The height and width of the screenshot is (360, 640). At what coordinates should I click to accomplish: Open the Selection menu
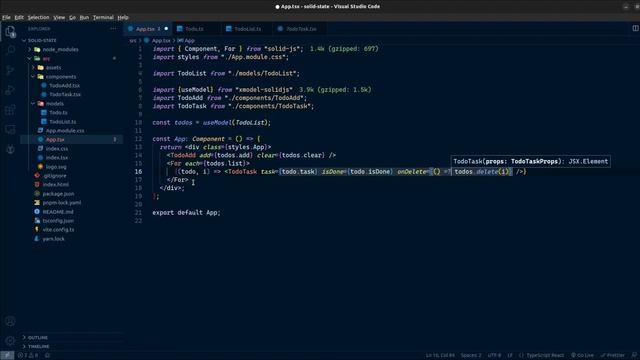point(38,18)
